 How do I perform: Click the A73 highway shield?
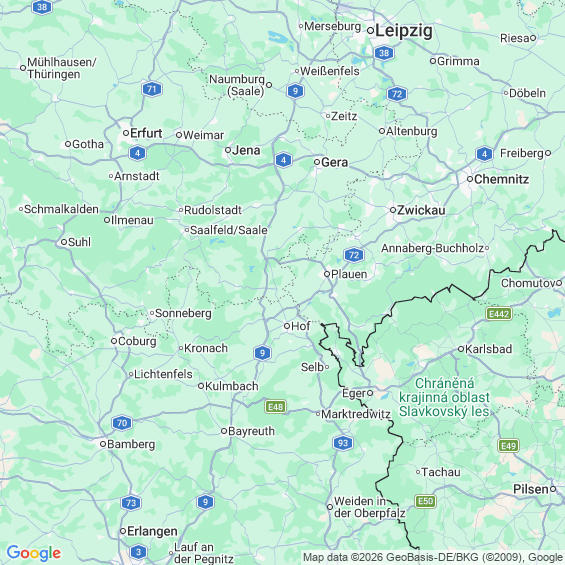131,503
